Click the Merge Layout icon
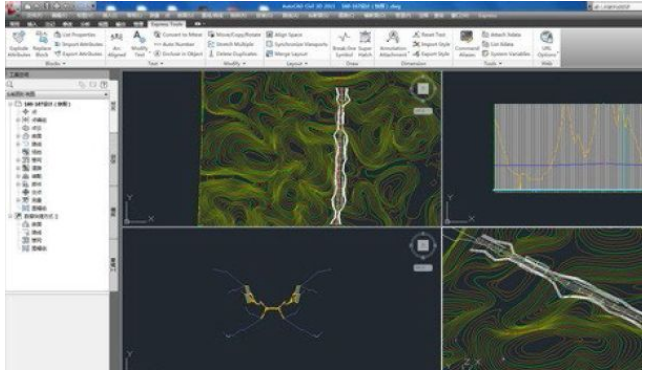Screen dimensions: 649x374 tap(269, 54)
